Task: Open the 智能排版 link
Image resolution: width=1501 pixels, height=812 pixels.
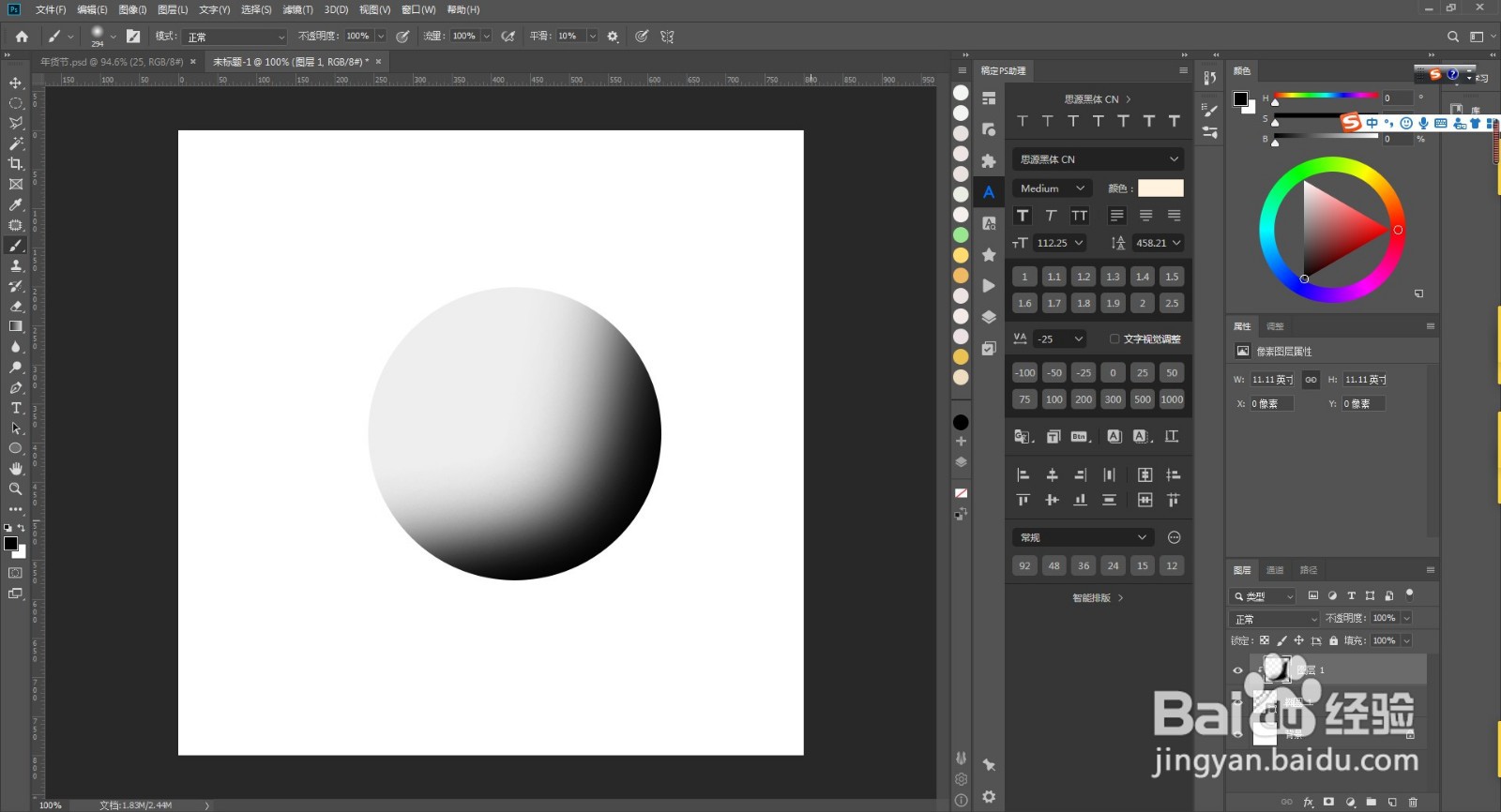Action: pos(1098,598)
